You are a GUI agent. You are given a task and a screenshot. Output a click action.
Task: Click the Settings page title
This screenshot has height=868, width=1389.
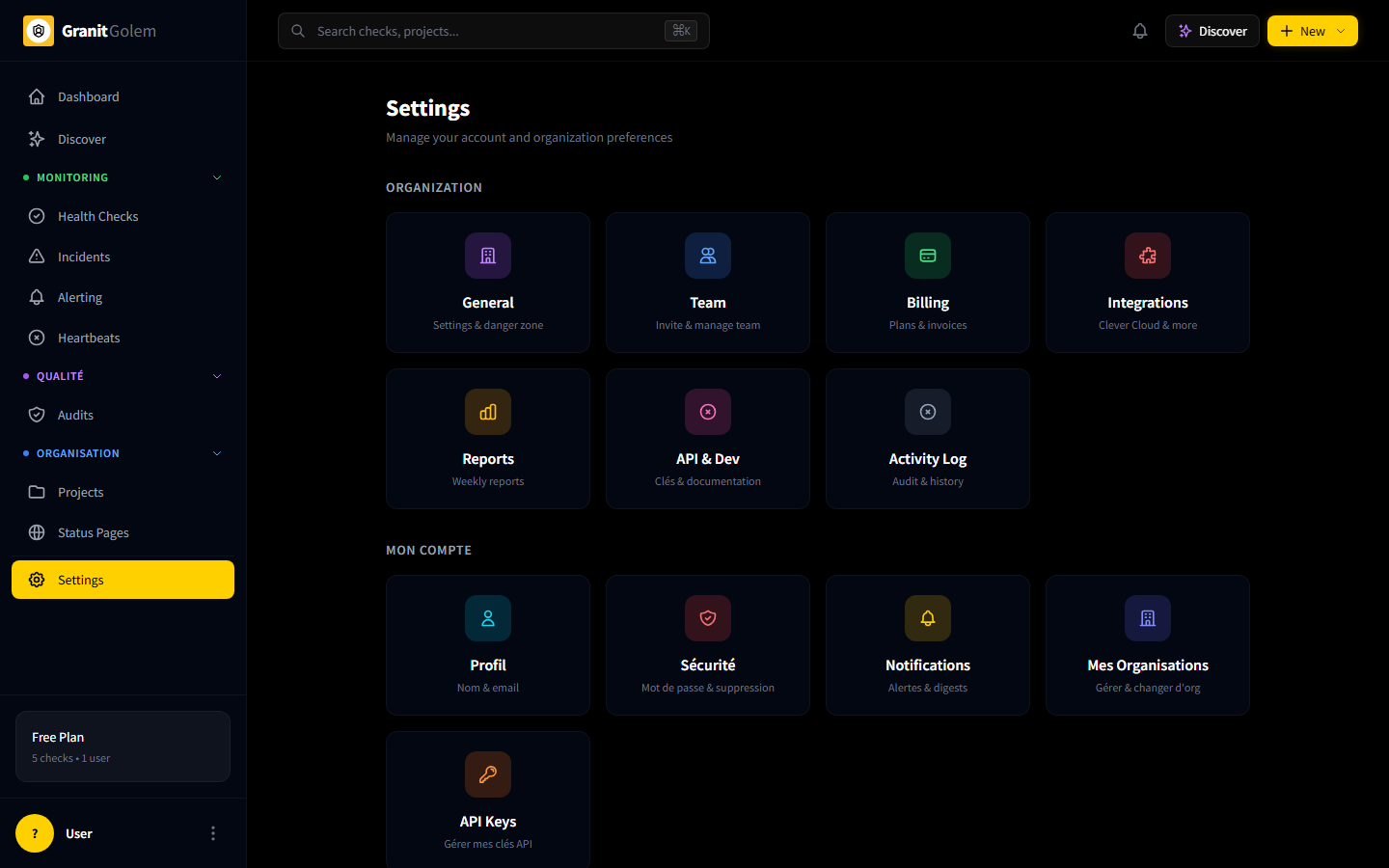[x=428, y=108]
